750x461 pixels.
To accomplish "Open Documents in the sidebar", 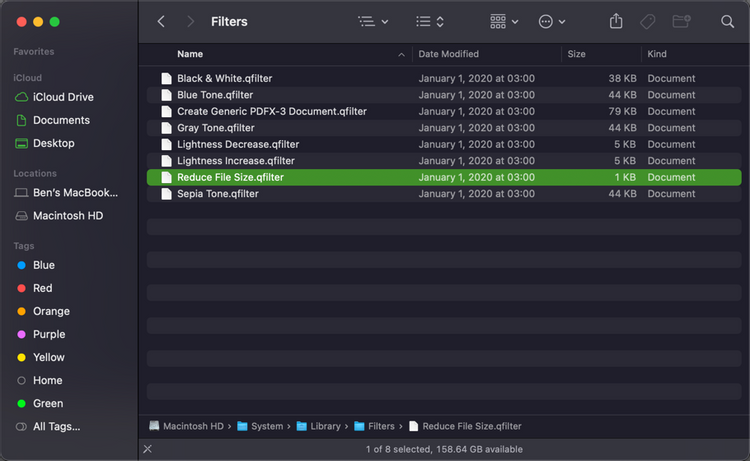I will pos(61,120).
